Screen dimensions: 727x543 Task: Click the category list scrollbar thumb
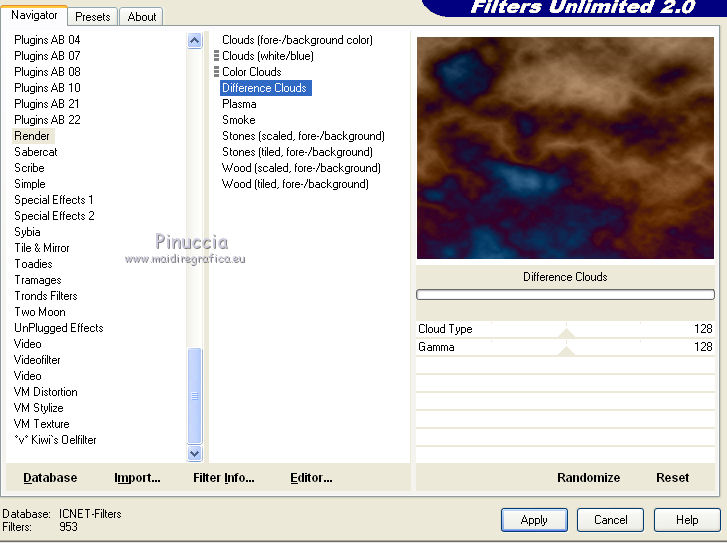click(x=195, y=396)
